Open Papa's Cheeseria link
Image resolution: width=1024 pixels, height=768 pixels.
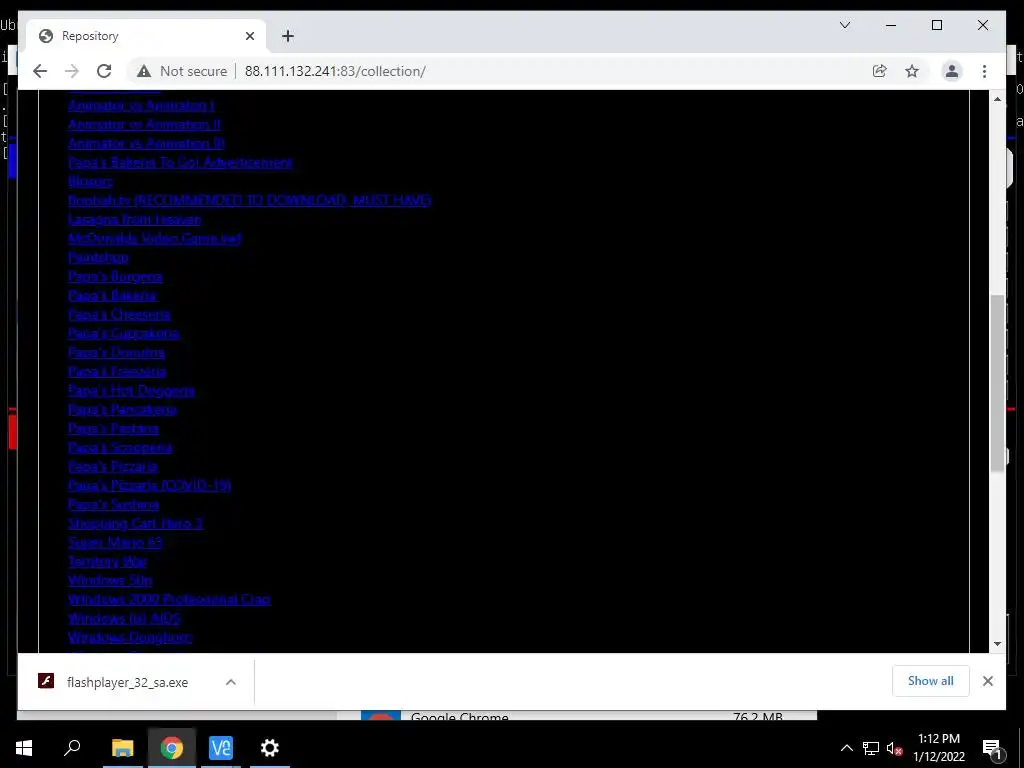click(x=120, y=314)
